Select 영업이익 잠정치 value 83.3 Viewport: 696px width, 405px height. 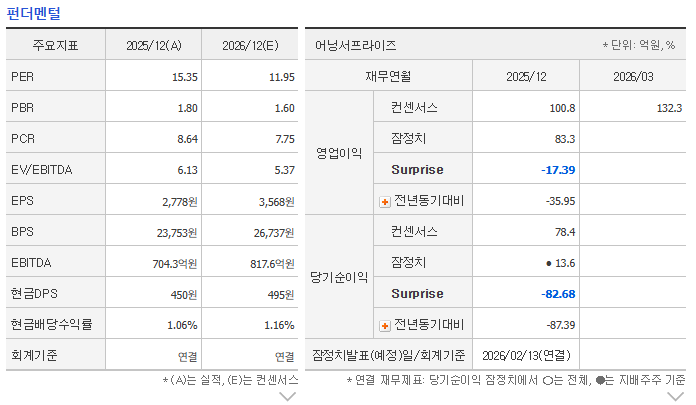tap(565, 139)
